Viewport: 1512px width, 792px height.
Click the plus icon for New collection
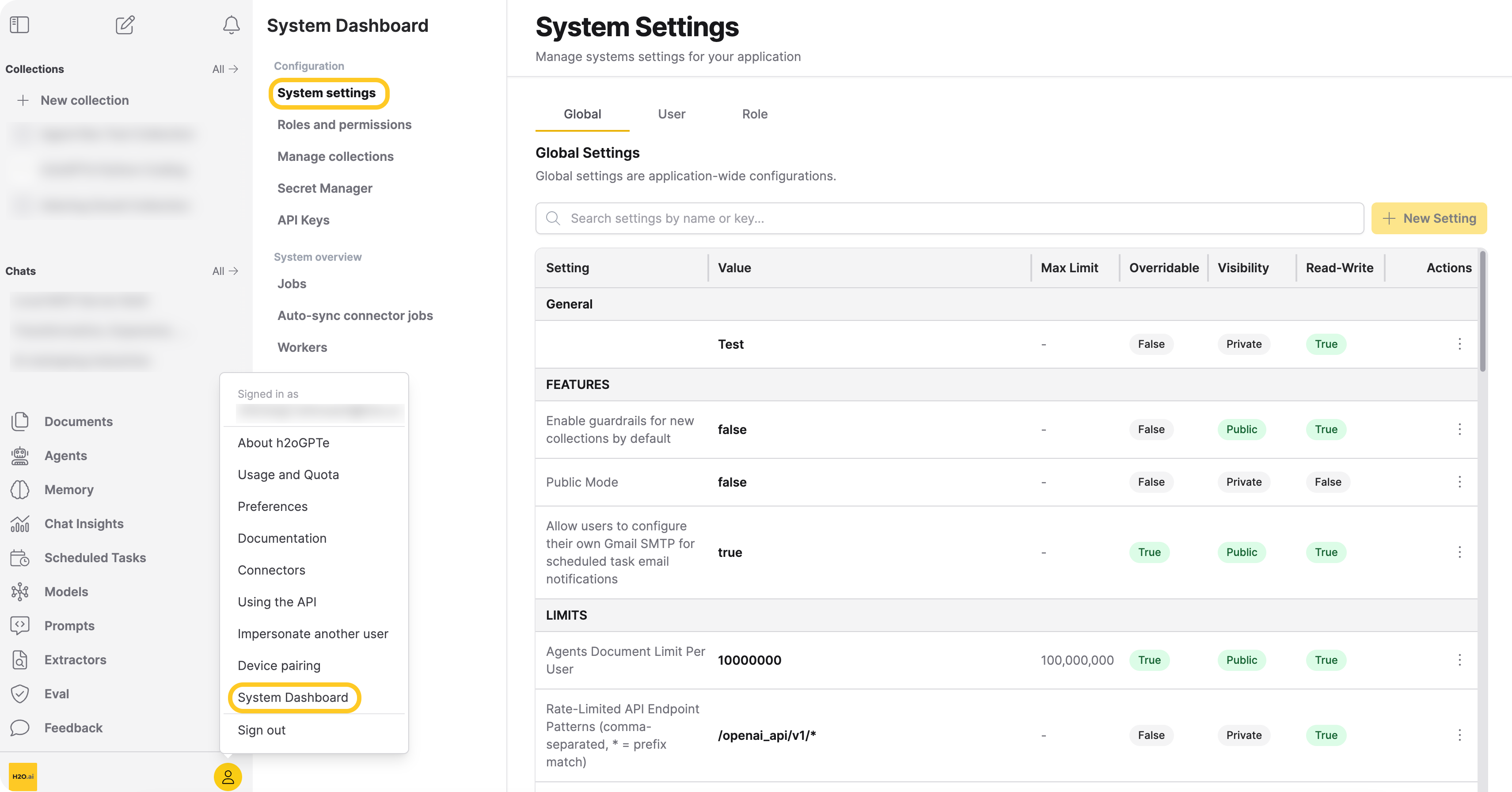[x=23, y=100]
